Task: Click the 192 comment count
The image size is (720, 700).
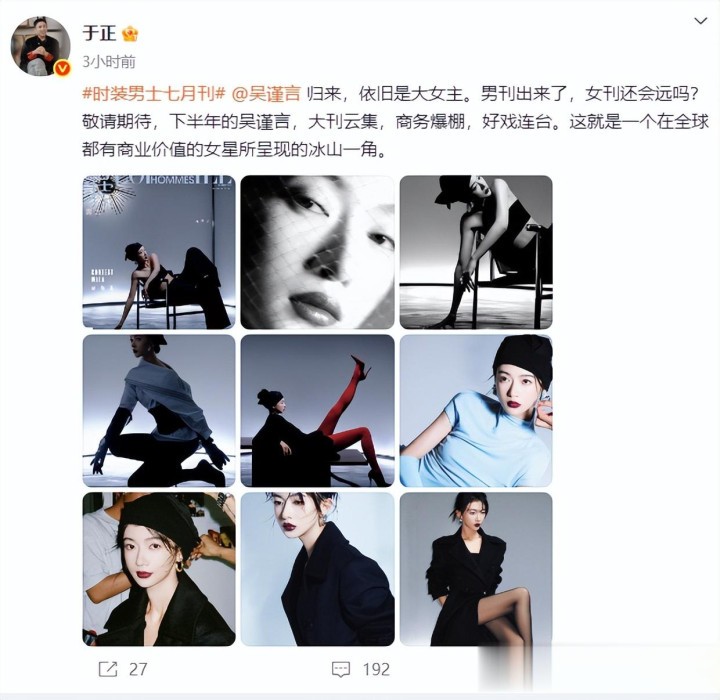Action: pyautogui.click(x=376, y=669)
